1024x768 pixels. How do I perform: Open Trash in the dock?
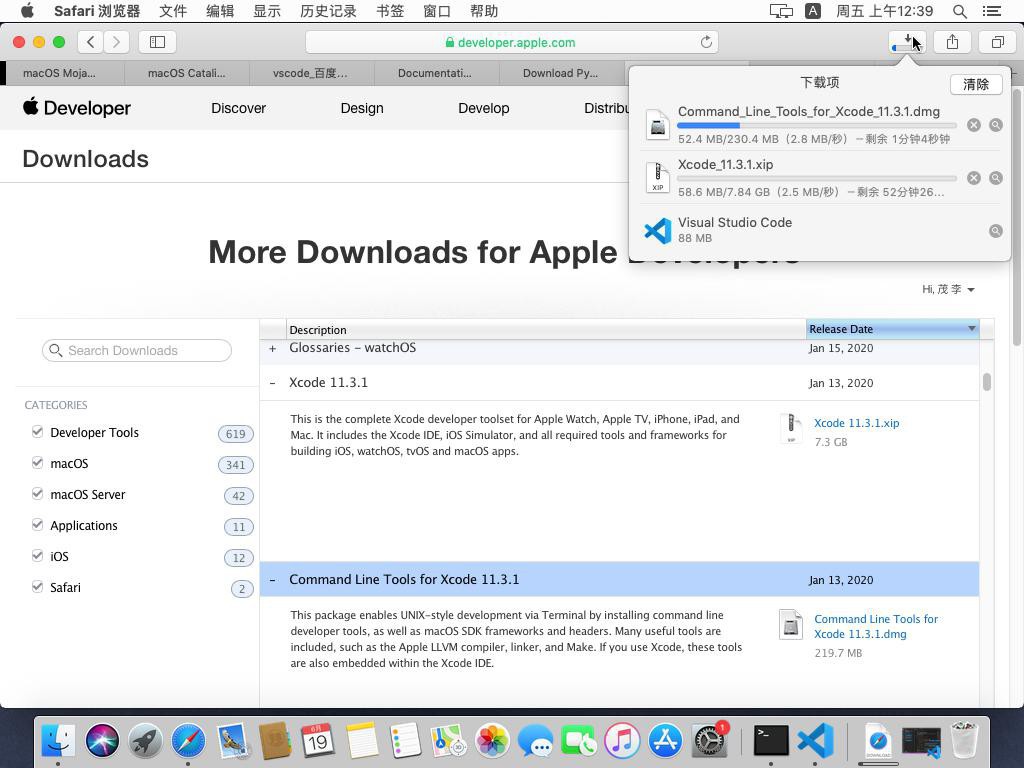coord(964,741)
